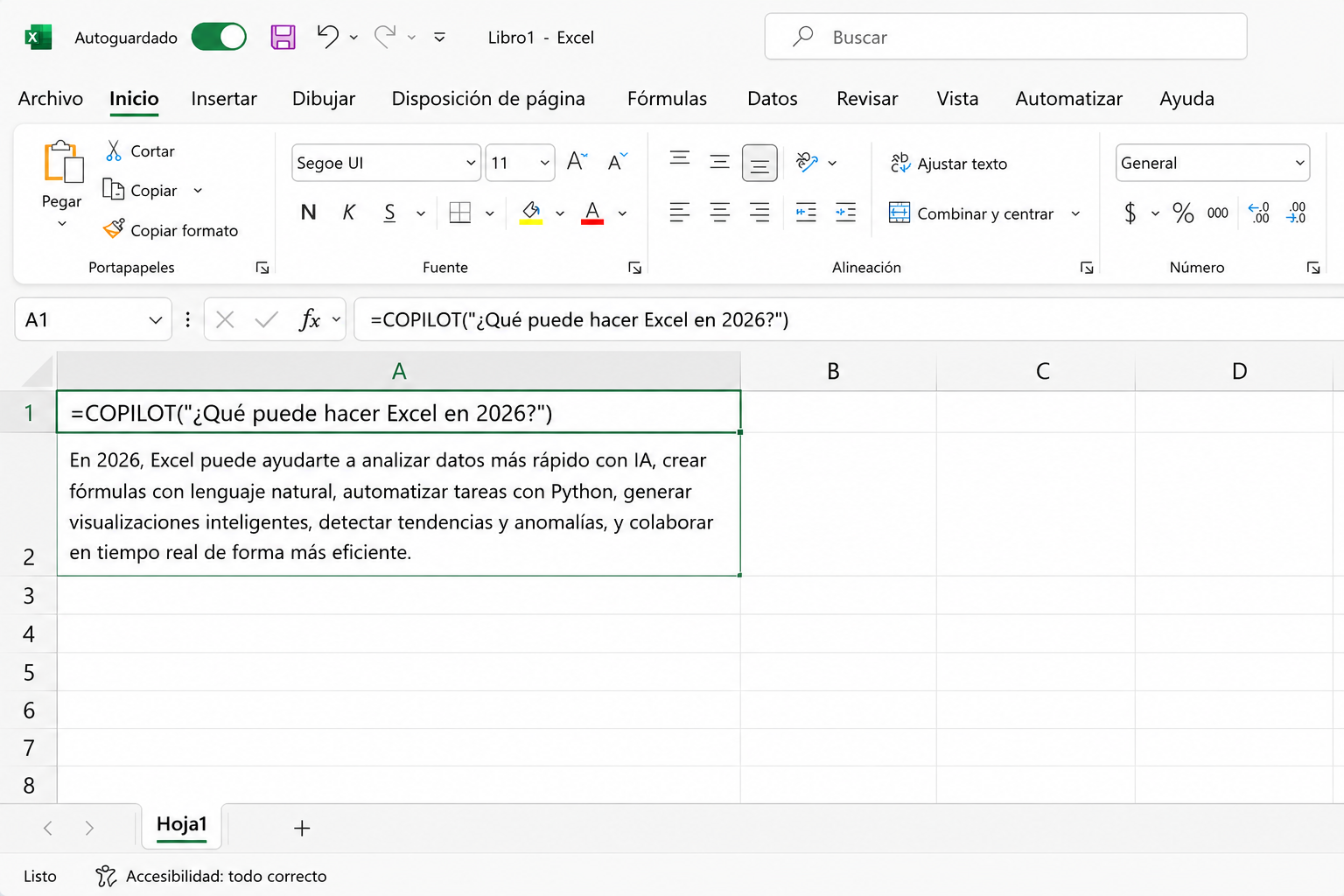1344x896 pixels.
Task: Open Customize Quick Access Toolbar dropdown
Action: point(439,38)
